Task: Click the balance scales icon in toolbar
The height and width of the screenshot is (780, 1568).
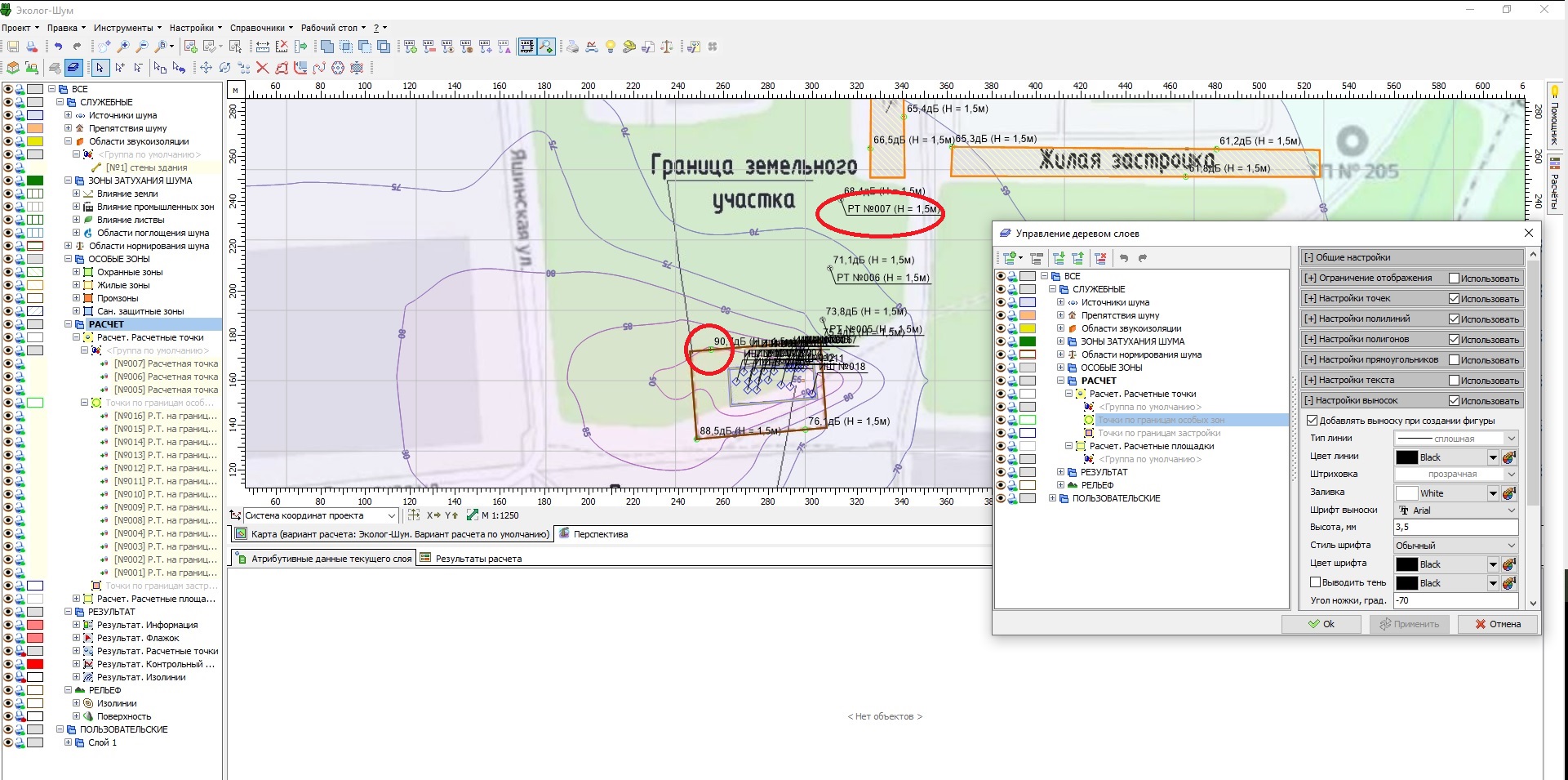Action: [x=667, y=47]
